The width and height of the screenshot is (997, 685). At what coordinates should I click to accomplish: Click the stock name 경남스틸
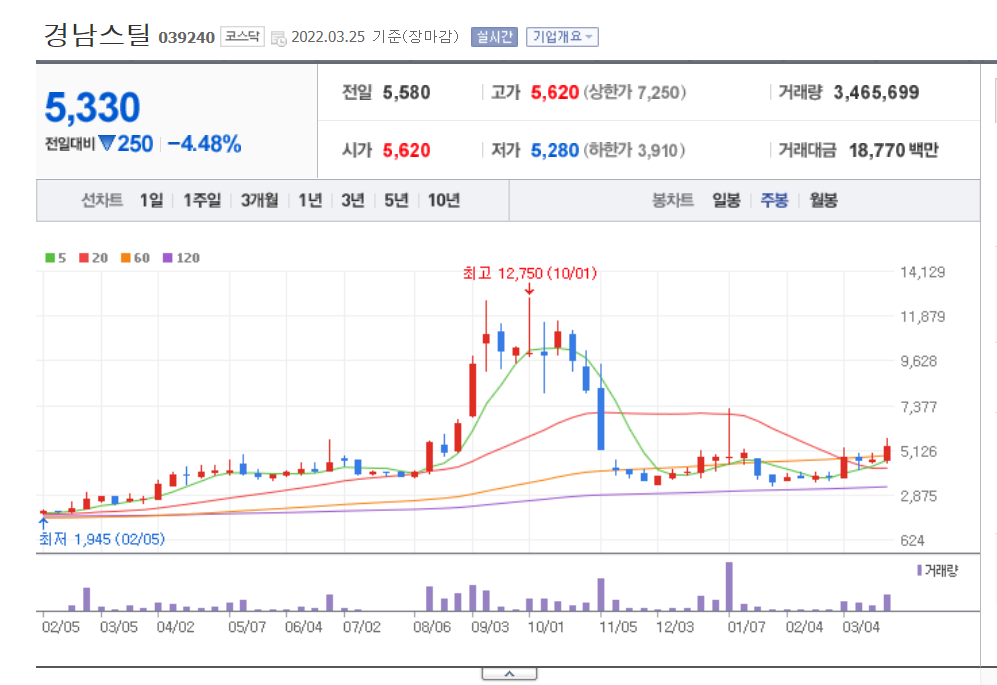point(97,35)
